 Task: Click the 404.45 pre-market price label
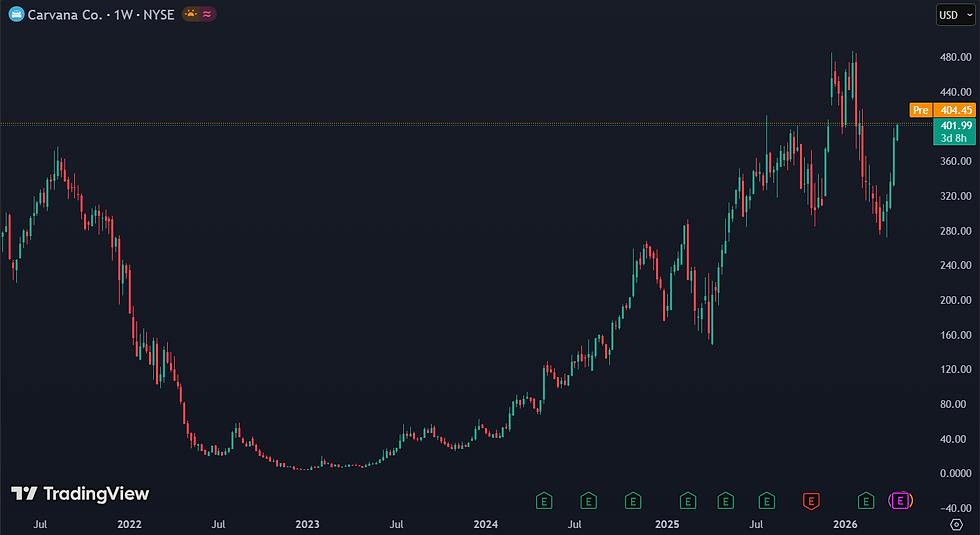pyautogui.click(x=956, y=110)
